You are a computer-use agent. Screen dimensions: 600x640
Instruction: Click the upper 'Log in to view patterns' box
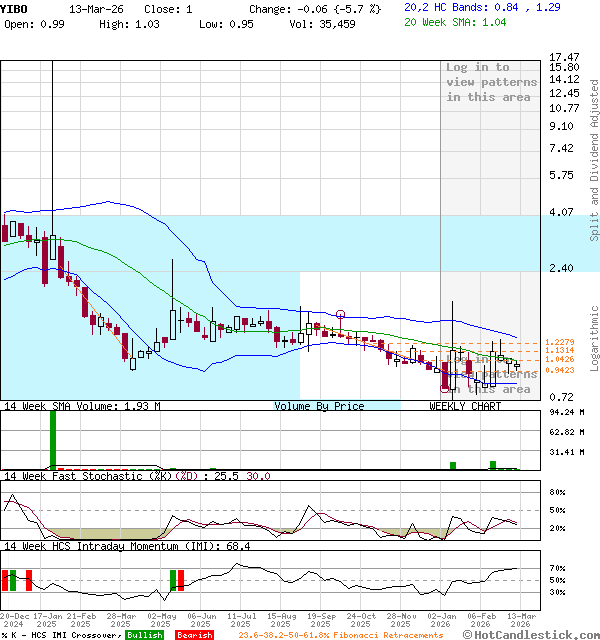[490, 82]
